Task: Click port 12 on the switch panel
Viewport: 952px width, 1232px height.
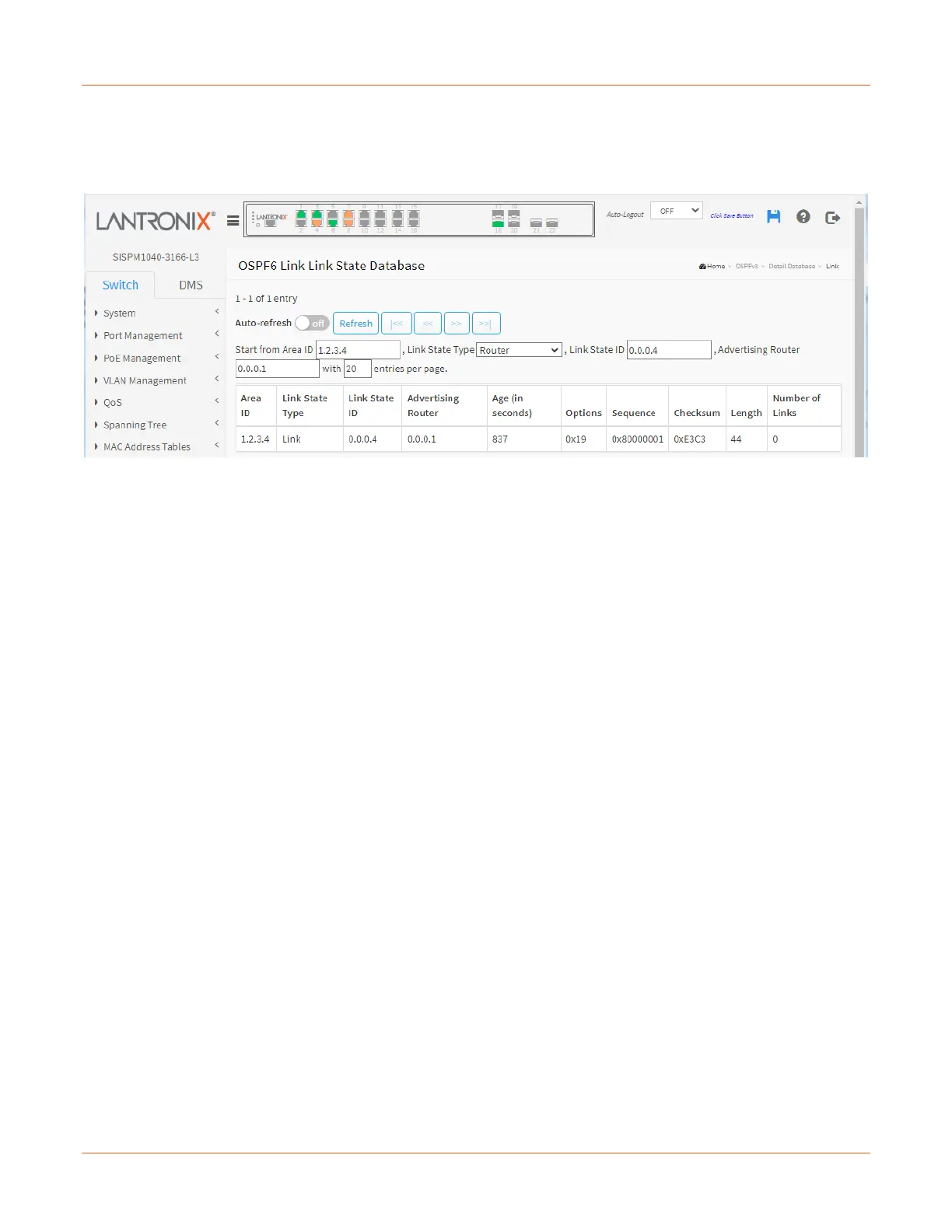Action: point(380,223)
